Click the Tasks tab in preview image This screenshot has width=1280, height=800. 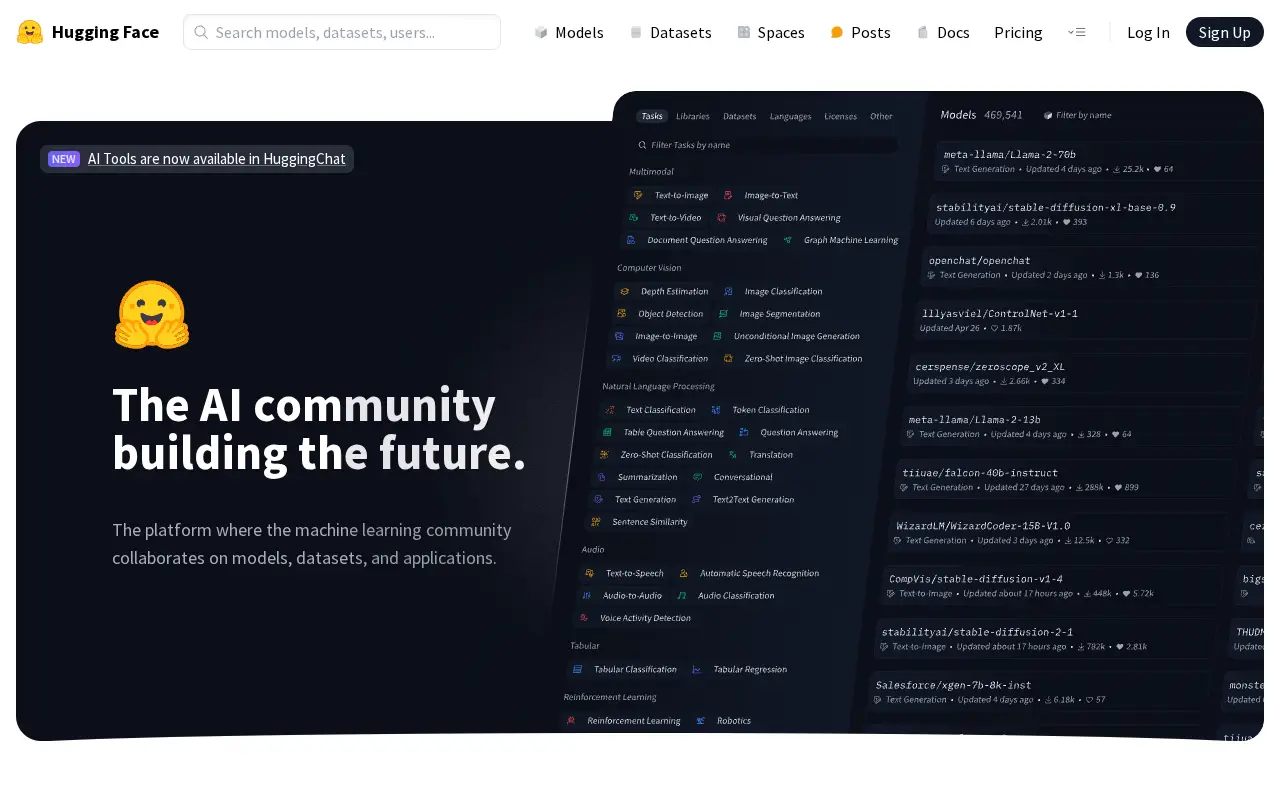[652, 116]
